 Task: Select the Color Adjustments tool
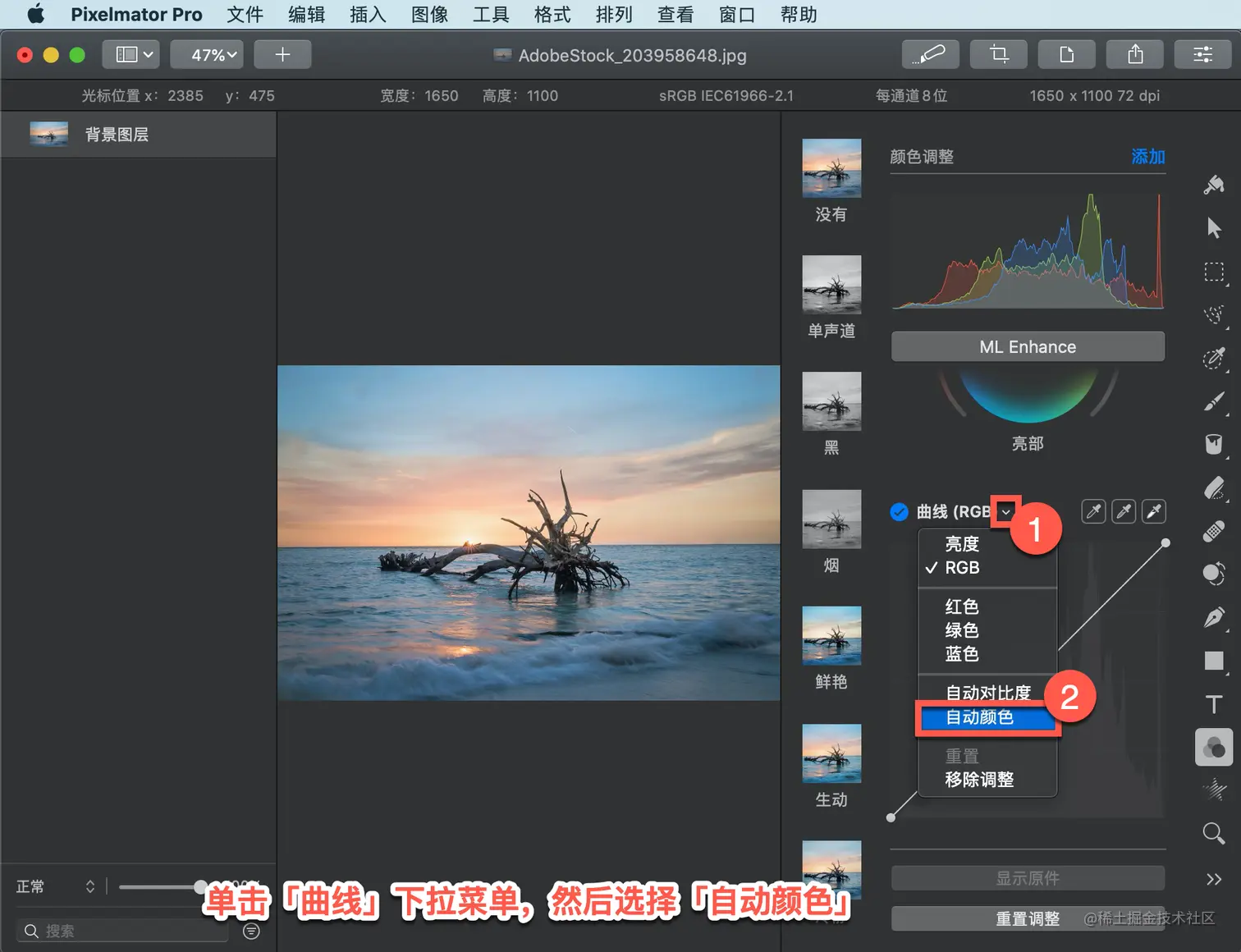(1214, 747)
